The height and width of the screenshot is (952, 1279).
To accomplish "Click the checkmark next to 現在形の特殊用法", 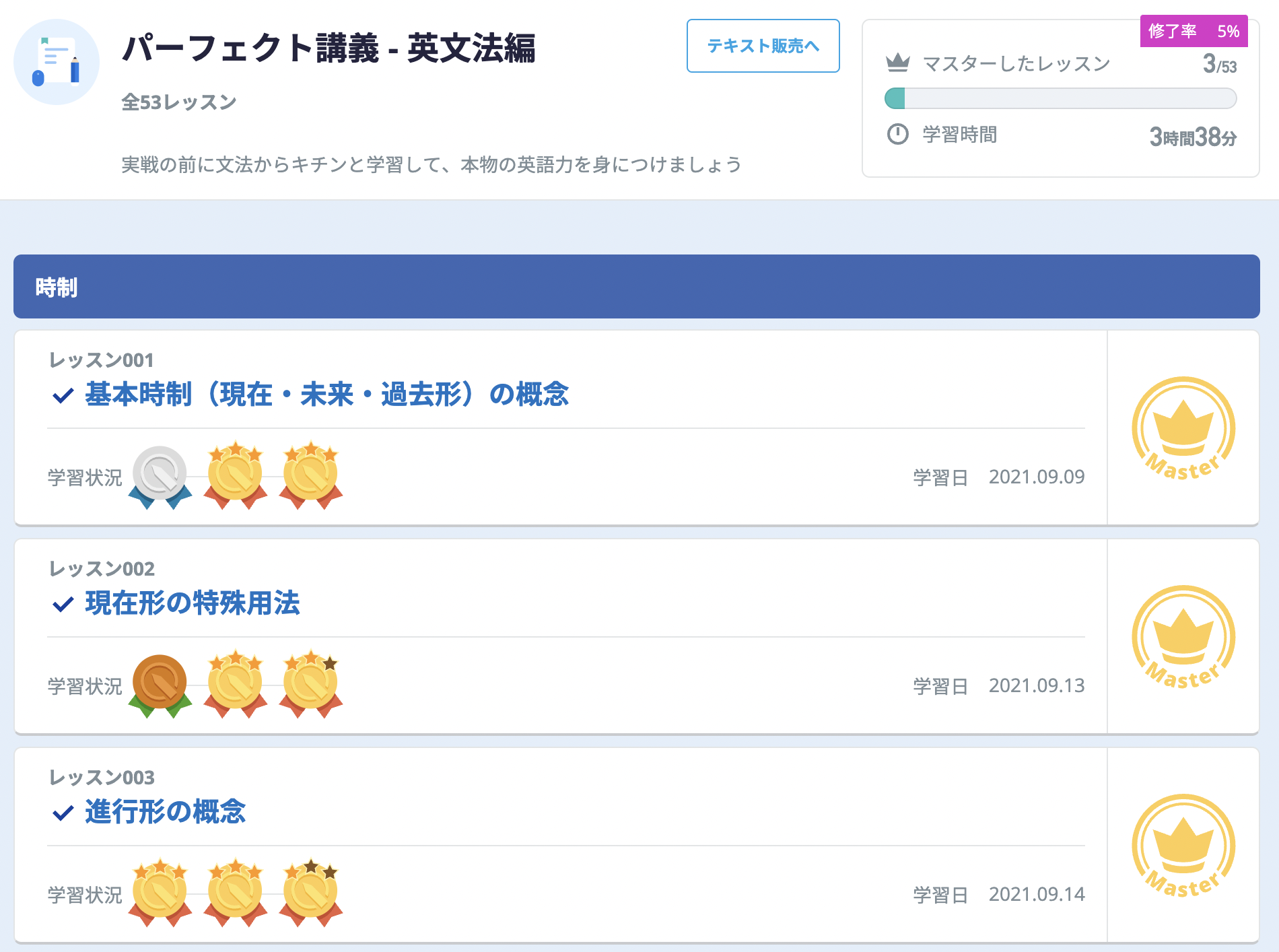I will tap(63, 604).
